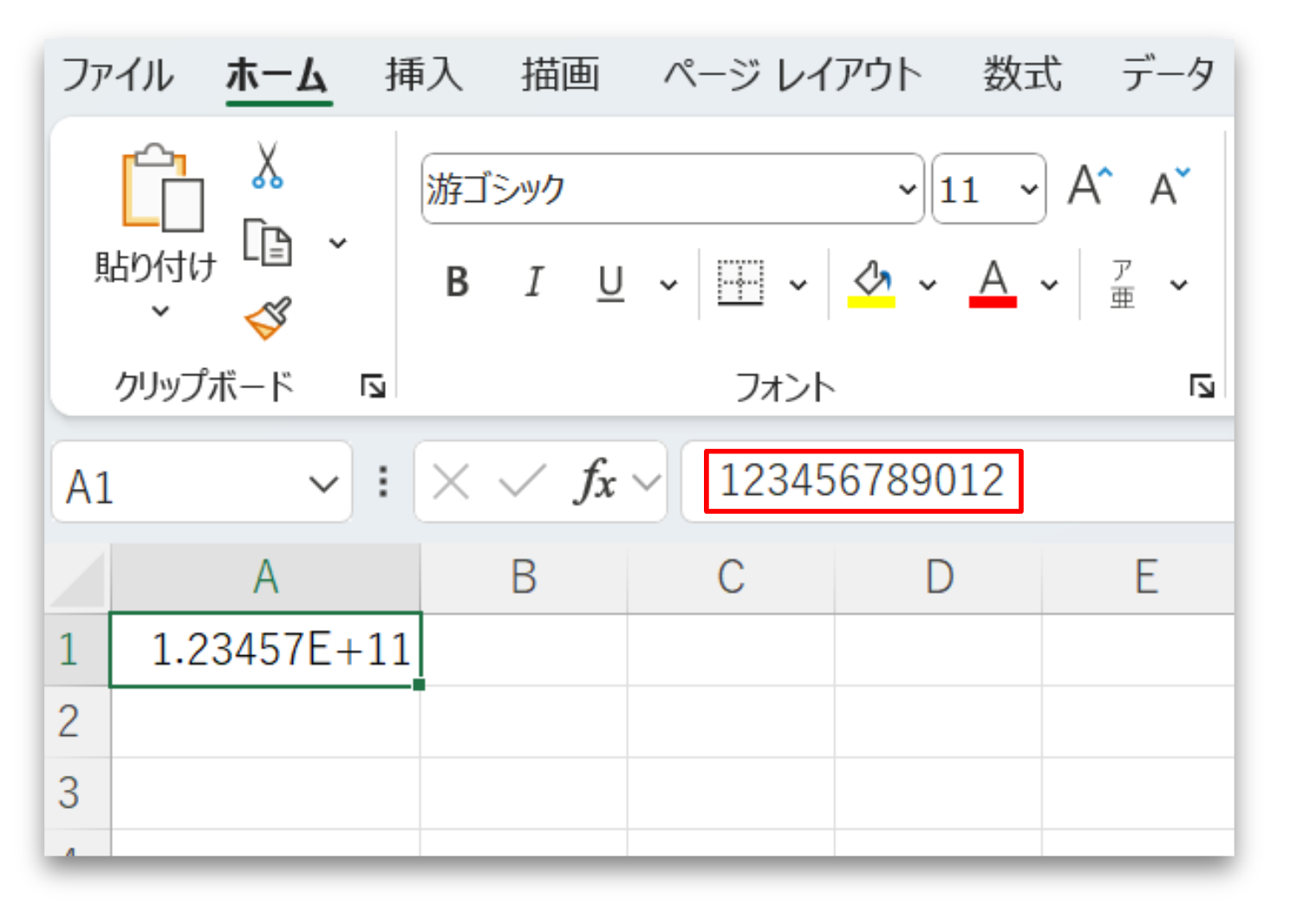Open the ページ レイアウト tab
1316x917 pixels.
pyautogui.click(x=792, y=74)
